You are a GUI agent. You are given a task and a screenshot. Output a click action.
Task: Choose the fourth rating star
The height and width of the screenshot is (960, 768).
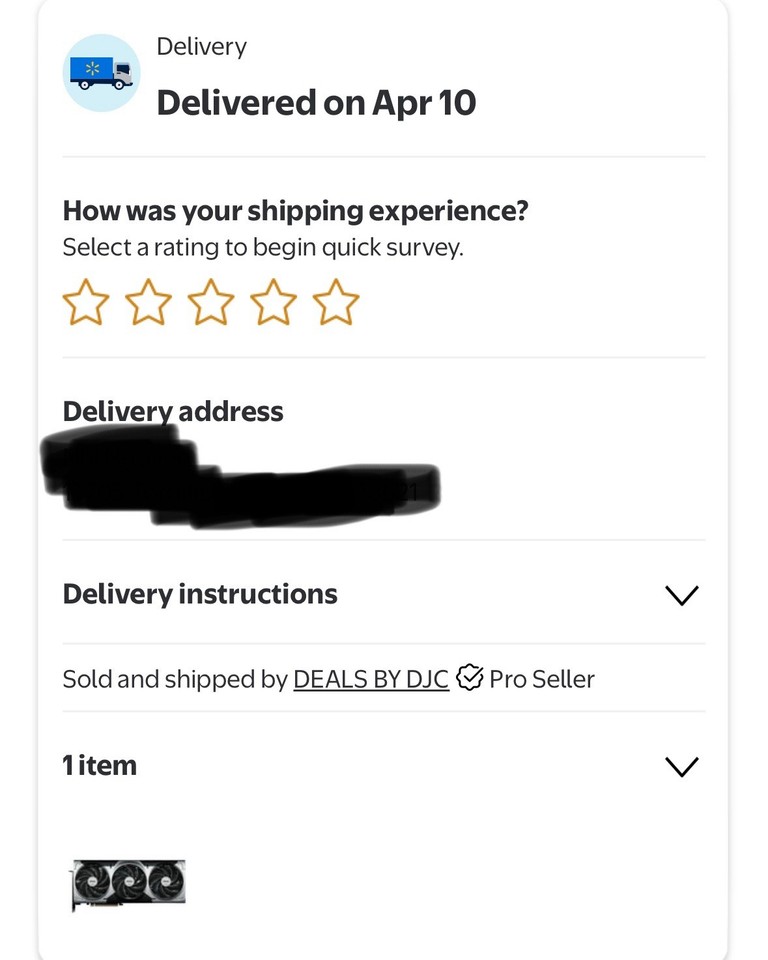[x=273, y=303]
